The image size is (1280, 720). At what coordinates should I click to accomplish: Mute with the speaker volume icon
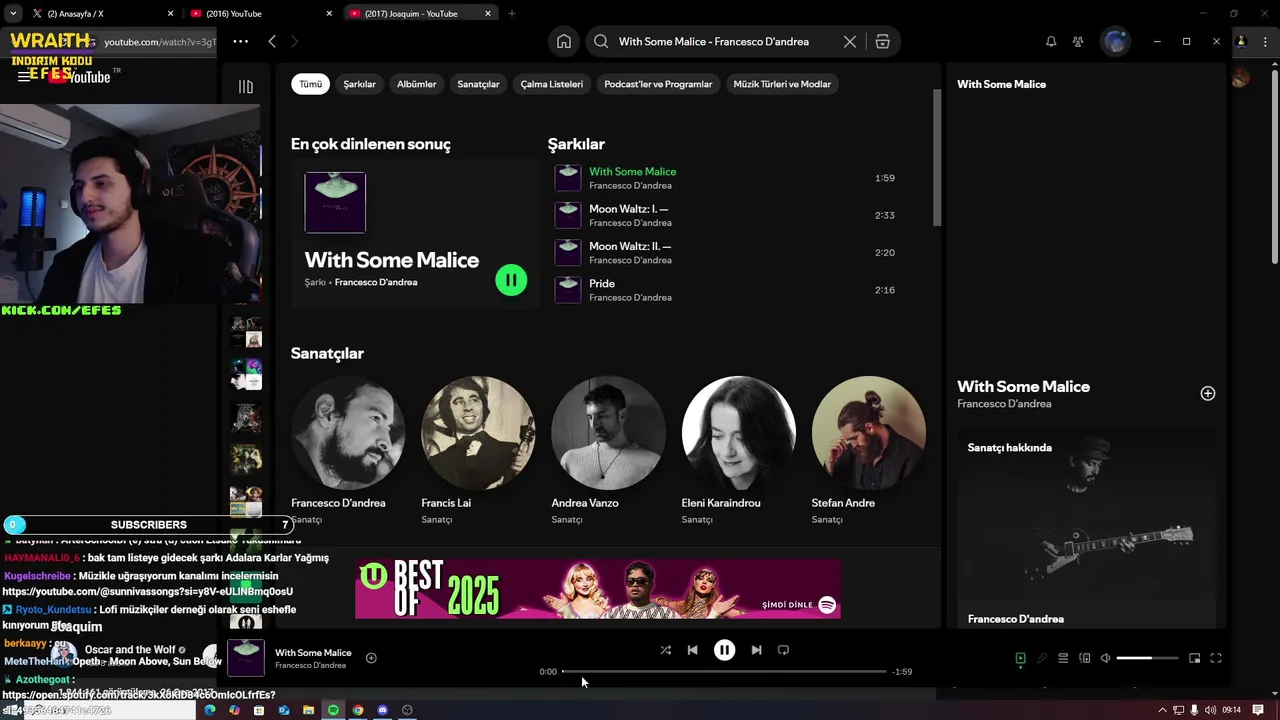[1105, 658]
